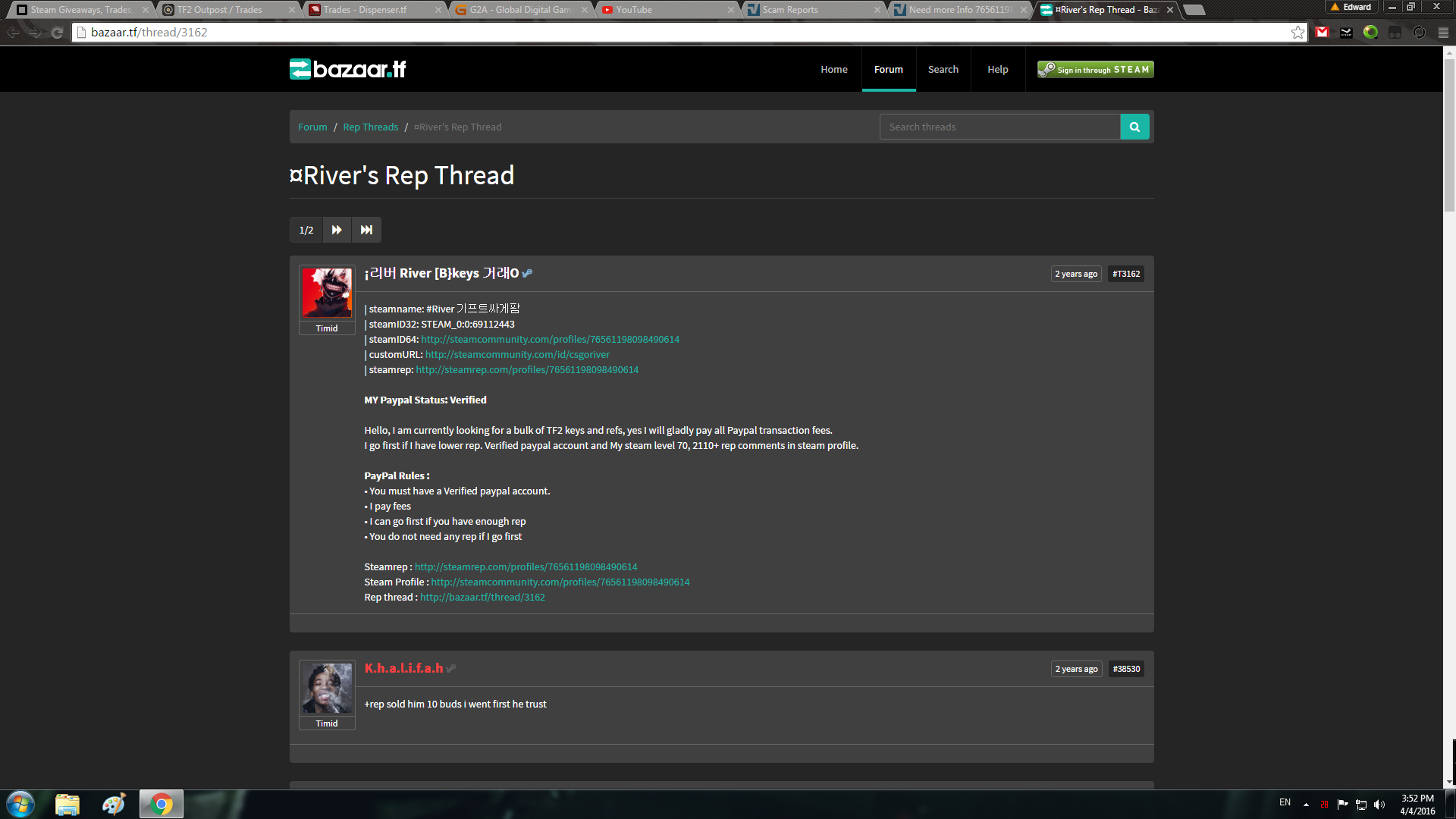1456x819 pixels.
Task: Click the page scrollbar thumb
Action: coord(1449,136)
